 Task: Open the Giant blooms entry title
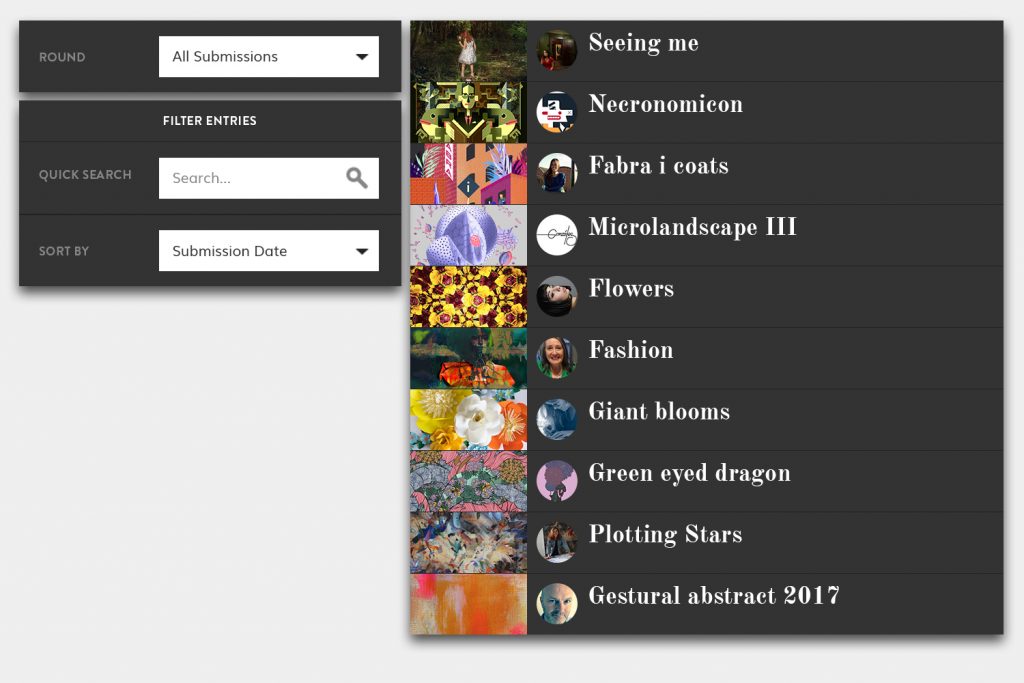pyautogui.click(x=659, y=412)
